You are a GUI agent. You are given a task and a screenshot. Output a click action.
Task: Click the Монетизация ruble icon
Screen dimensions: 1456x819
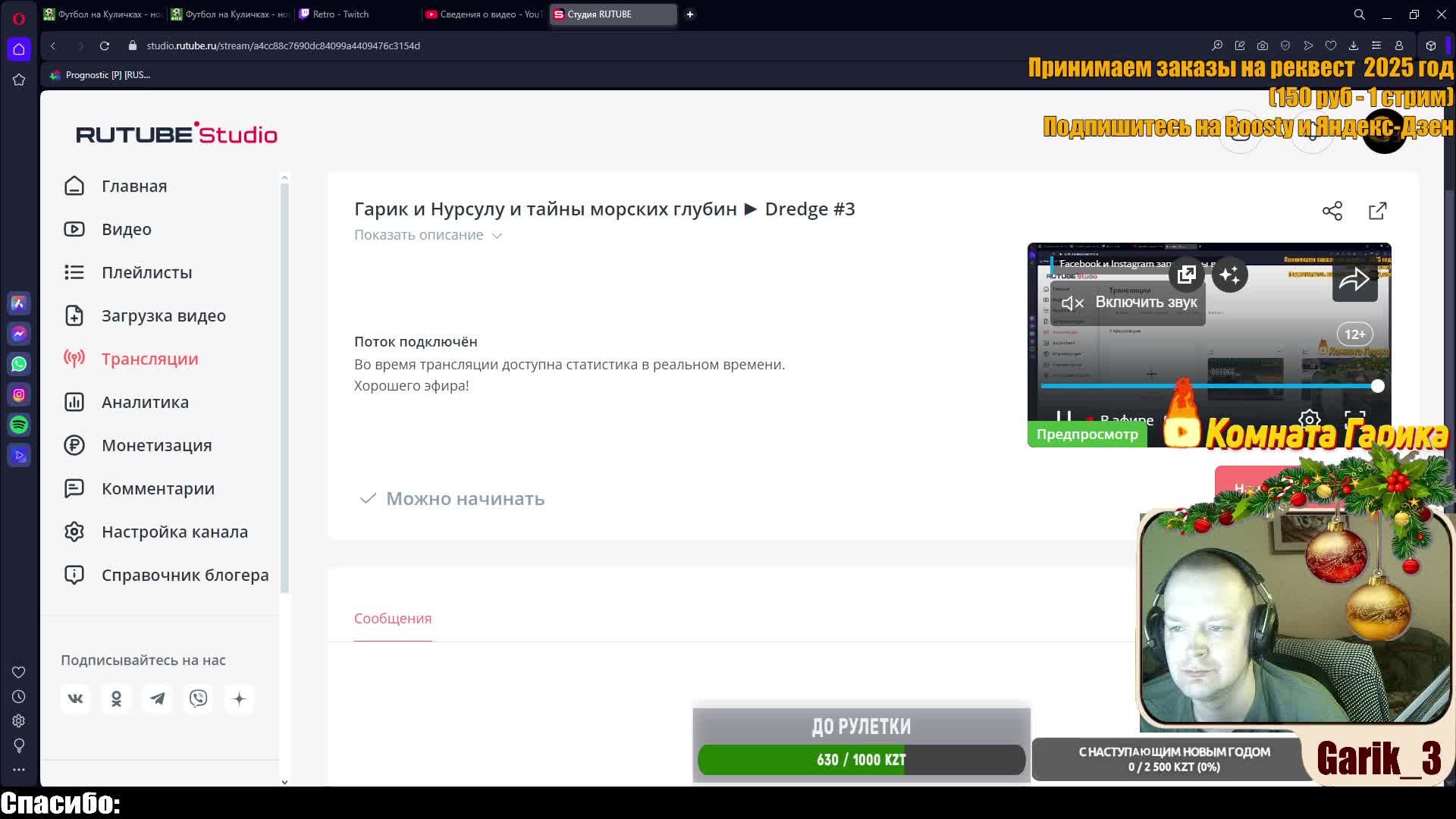74,445
